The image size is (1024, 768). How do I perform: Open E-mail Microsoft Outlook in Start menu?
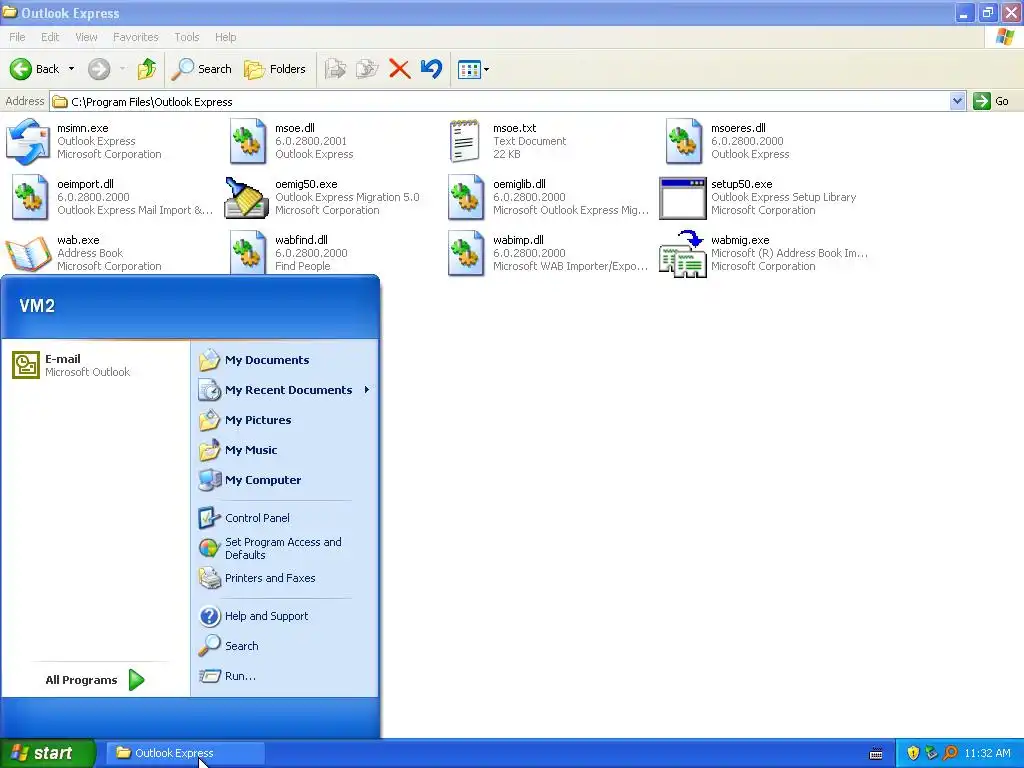click(95, 365)
